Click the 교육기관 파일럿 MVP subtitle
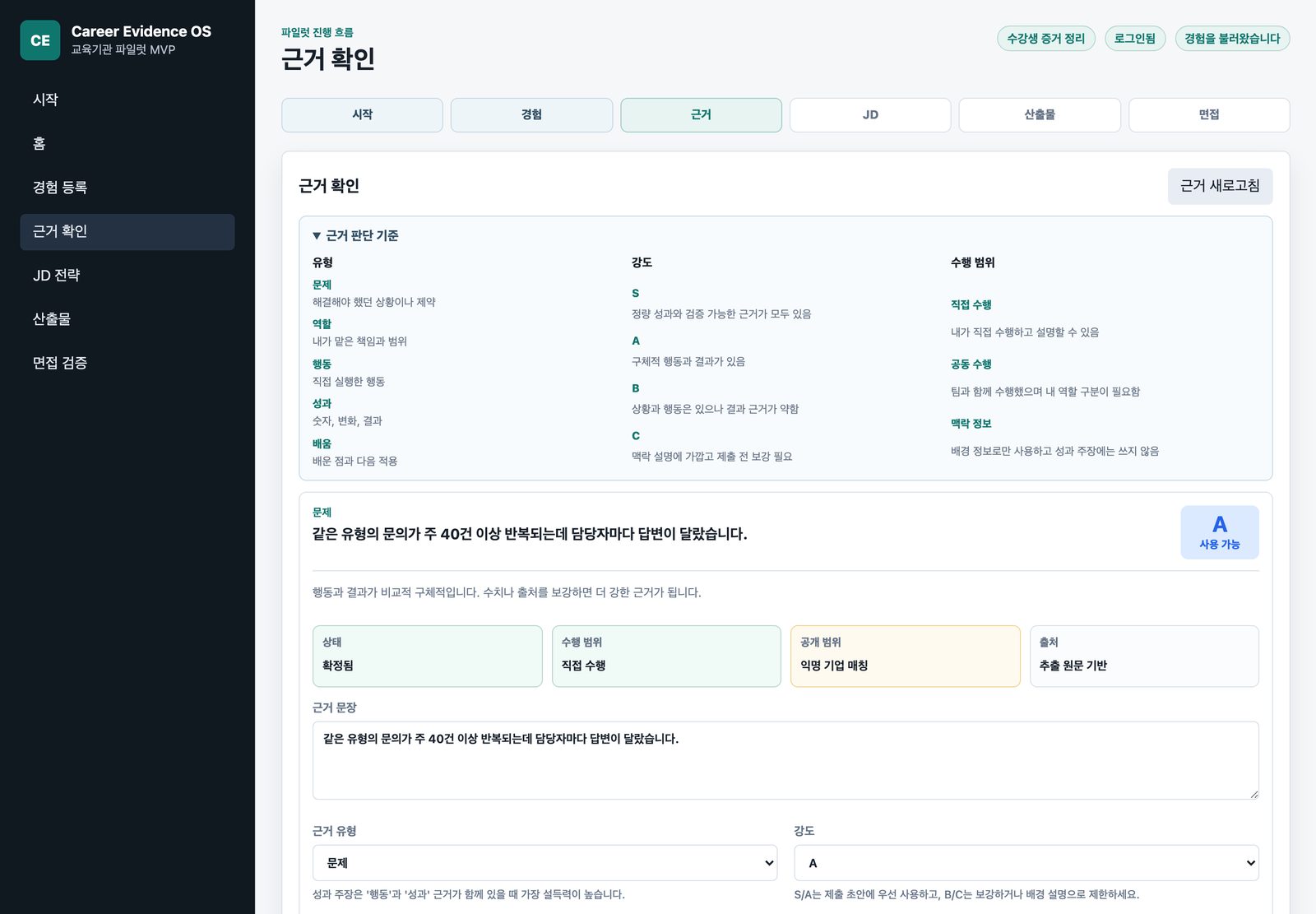The height and width of the screenshot is (914, 1316). pos(123,49)
